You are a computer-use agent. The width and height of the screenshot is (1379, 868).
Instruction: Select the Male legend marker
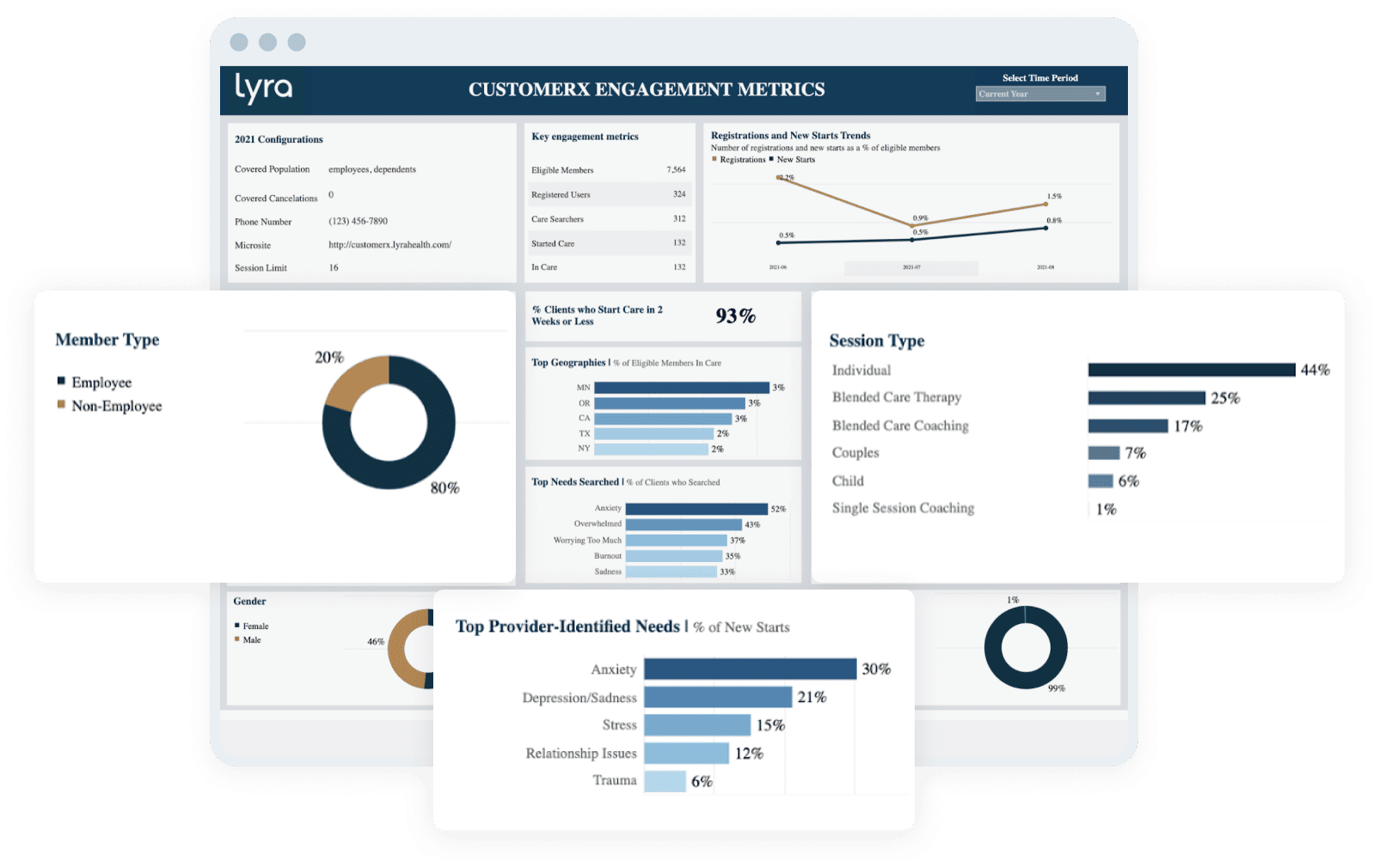tap(237, 639)
